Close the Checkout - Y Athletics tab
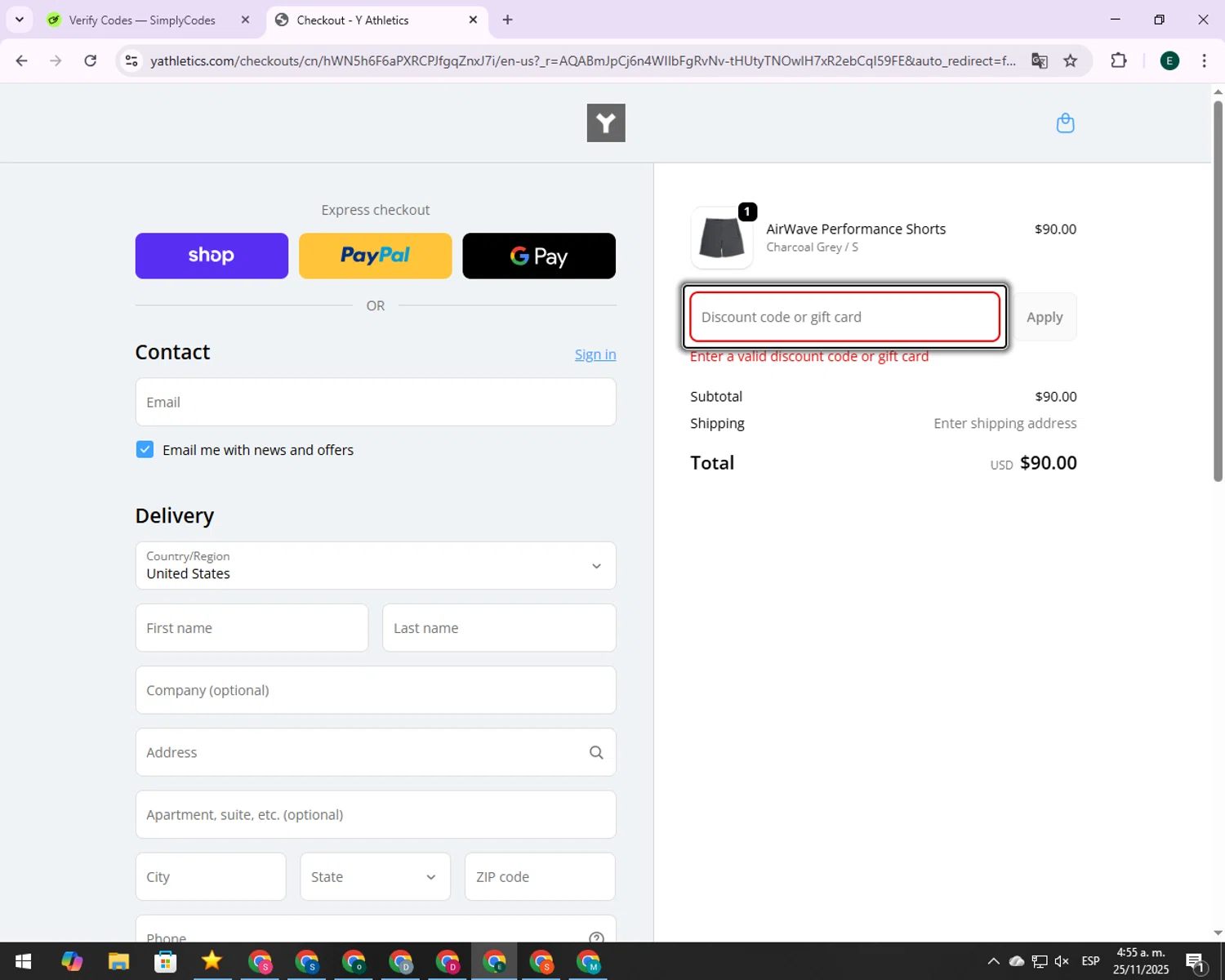Screen dimensions: 1225x980 (473, 20)
